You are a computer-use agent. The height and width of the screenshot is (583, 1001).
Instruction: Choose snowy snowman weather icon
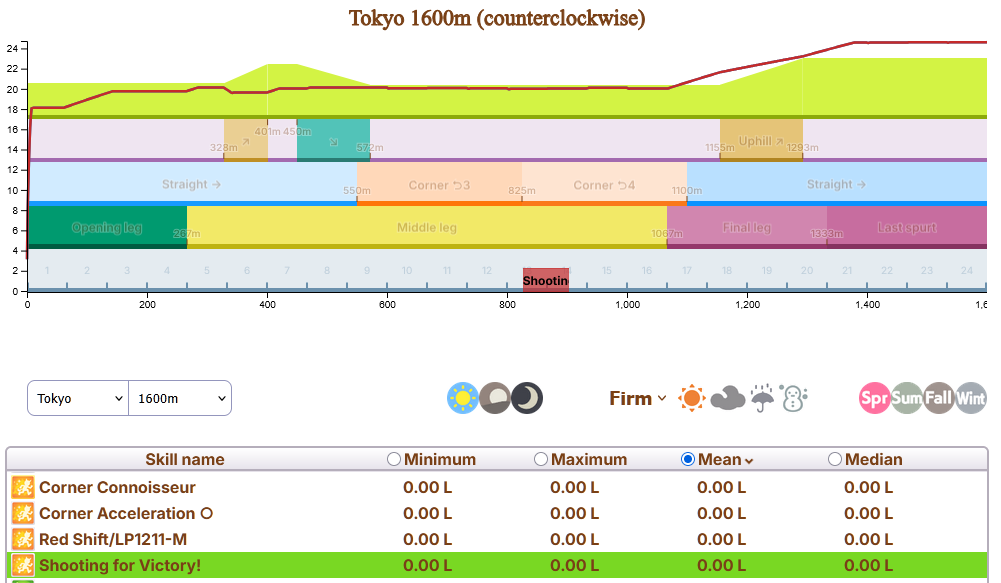tap(794, 398)
